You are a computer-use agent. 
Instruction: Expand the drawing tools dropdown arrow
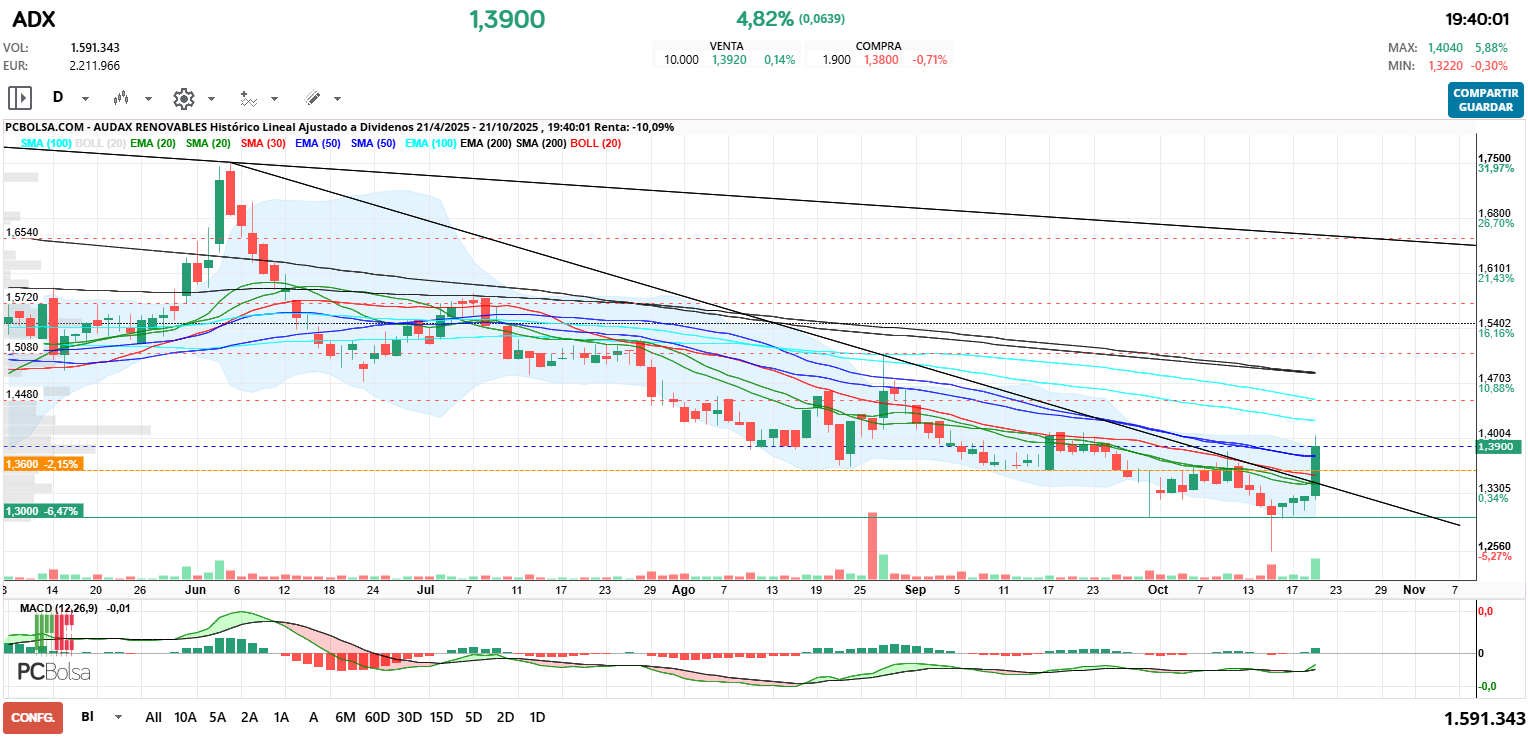pyautogui.click(x=337, y=99)
